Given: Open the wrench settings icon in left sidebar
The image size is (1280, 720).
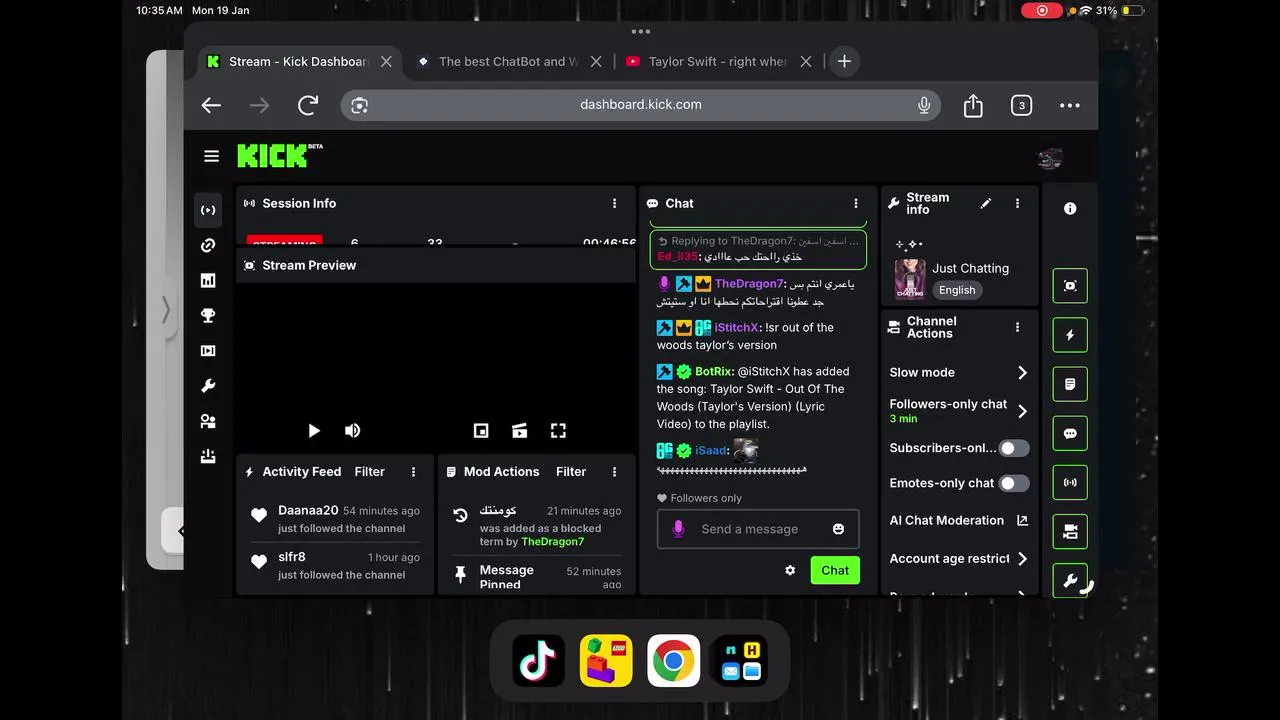Looking at the screenshot, I should 208,386.
